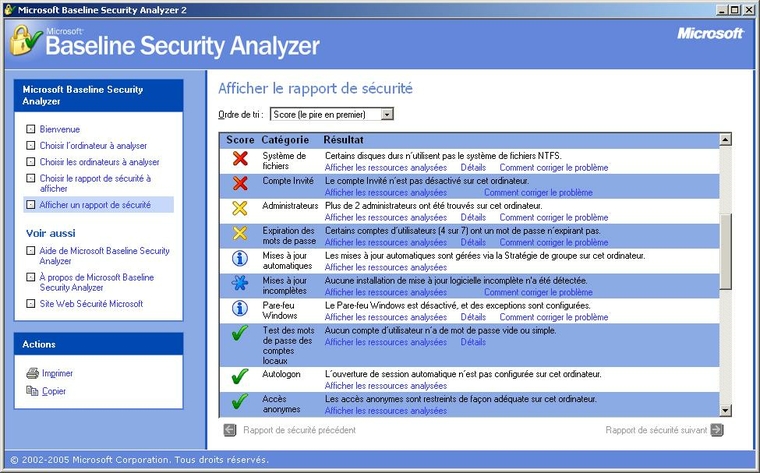
Task: Click Détails for Administrateurs row
Action: 473,218
